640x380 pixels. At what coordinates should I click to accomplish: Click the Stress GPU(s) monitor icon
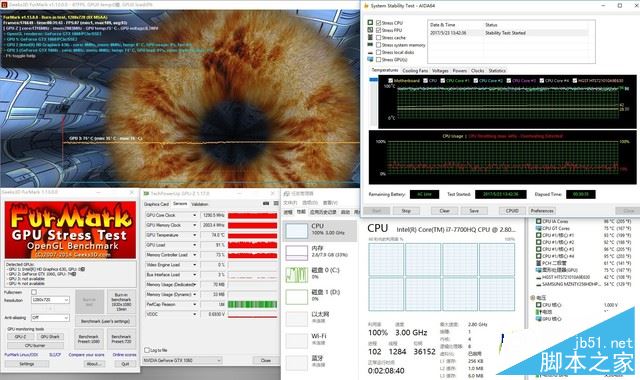[370, 60]
